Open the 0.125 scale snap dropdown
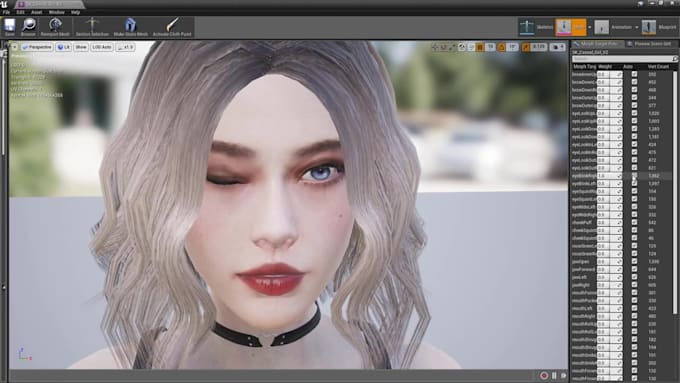 [x=539, y=47]
